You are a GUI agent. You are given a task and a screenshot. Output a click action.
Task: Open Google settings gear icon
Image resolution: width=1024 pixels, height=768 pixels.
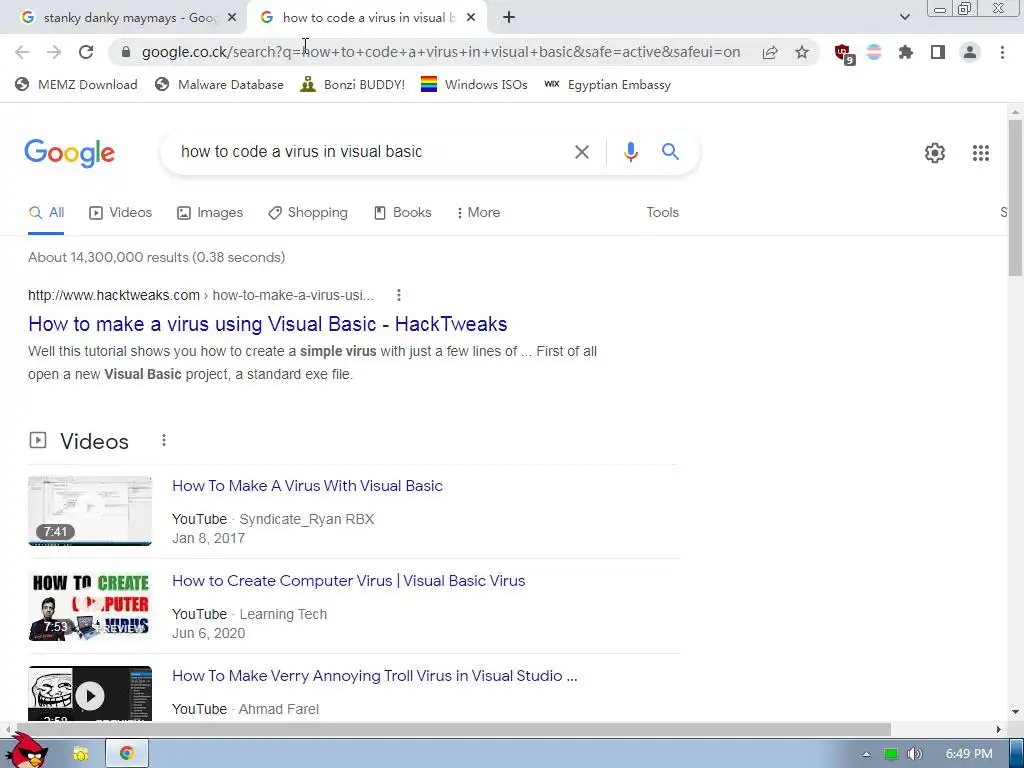click(935, 153)
